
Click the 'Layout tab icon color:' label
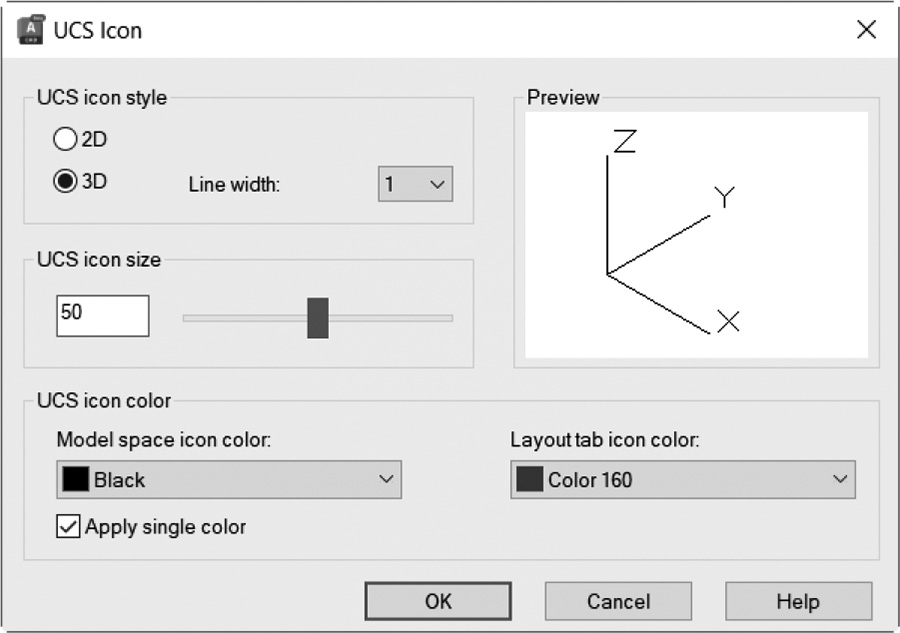[x=605, y=440]
